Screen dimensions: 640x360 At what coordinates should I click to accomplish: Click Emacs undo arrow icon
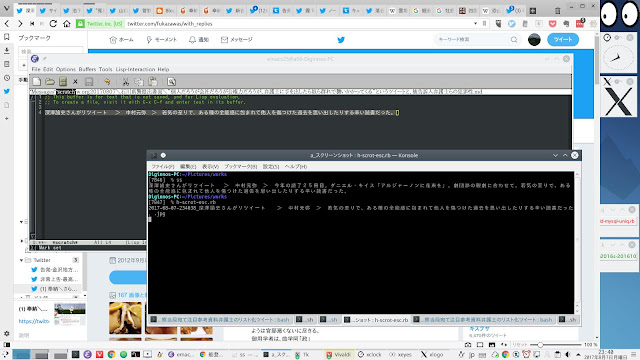107,82
